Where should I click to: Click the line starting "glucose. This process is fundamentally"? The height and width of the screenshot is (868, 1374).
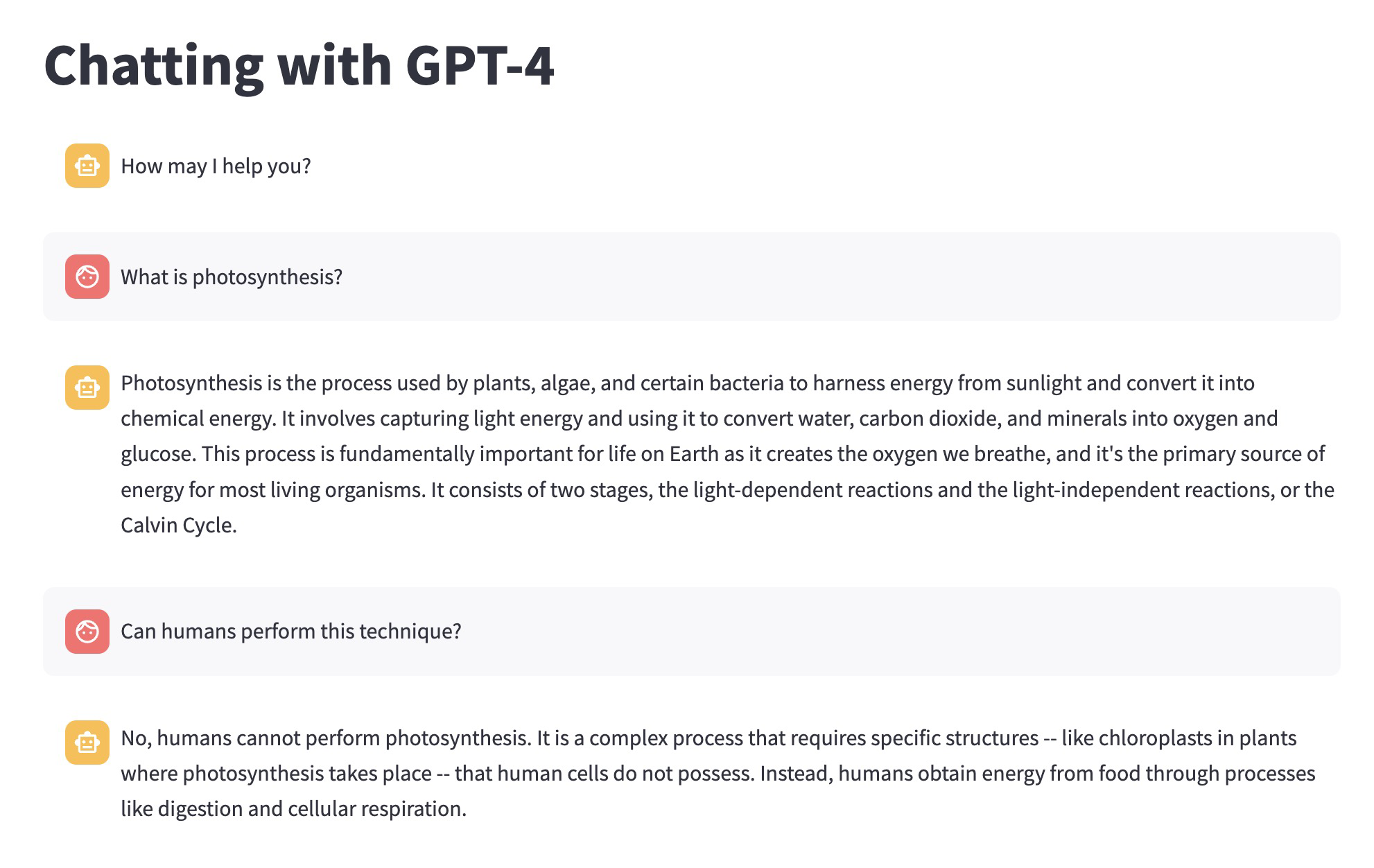[722, 454]
